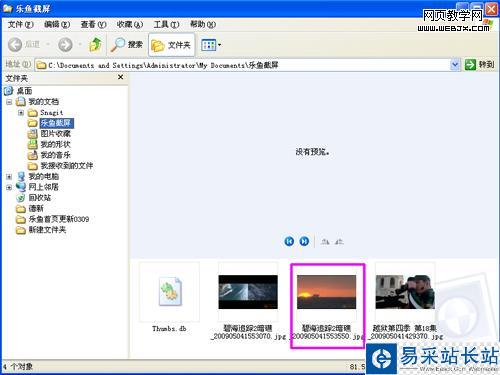The height and width of the screenshot is (375, 500).
Task: Click the 我的音乐 music folder icon
Action: point(33,155)
